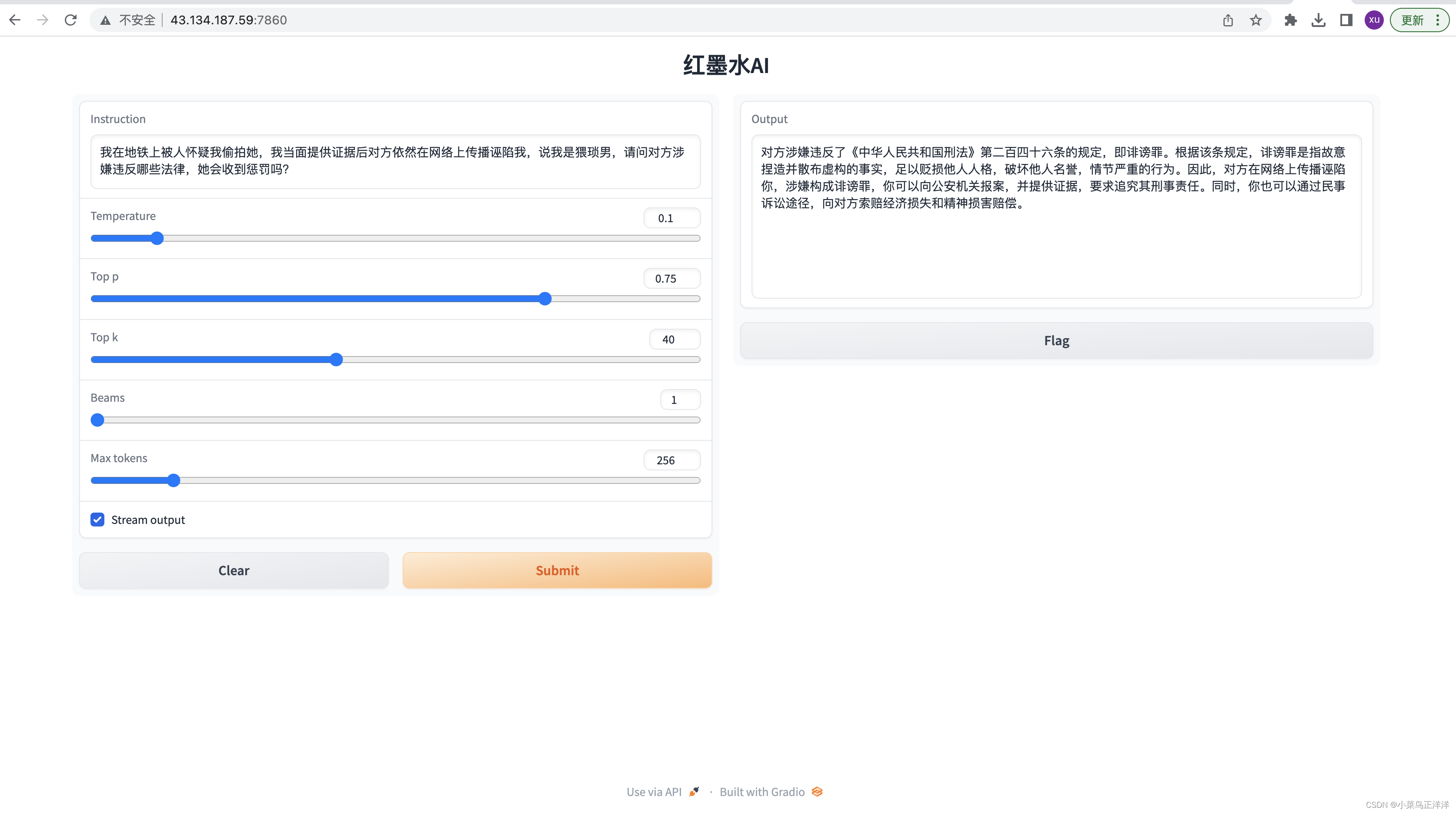Open the Use via API link
Screen dimensions: 1456x813
[662, 792]
